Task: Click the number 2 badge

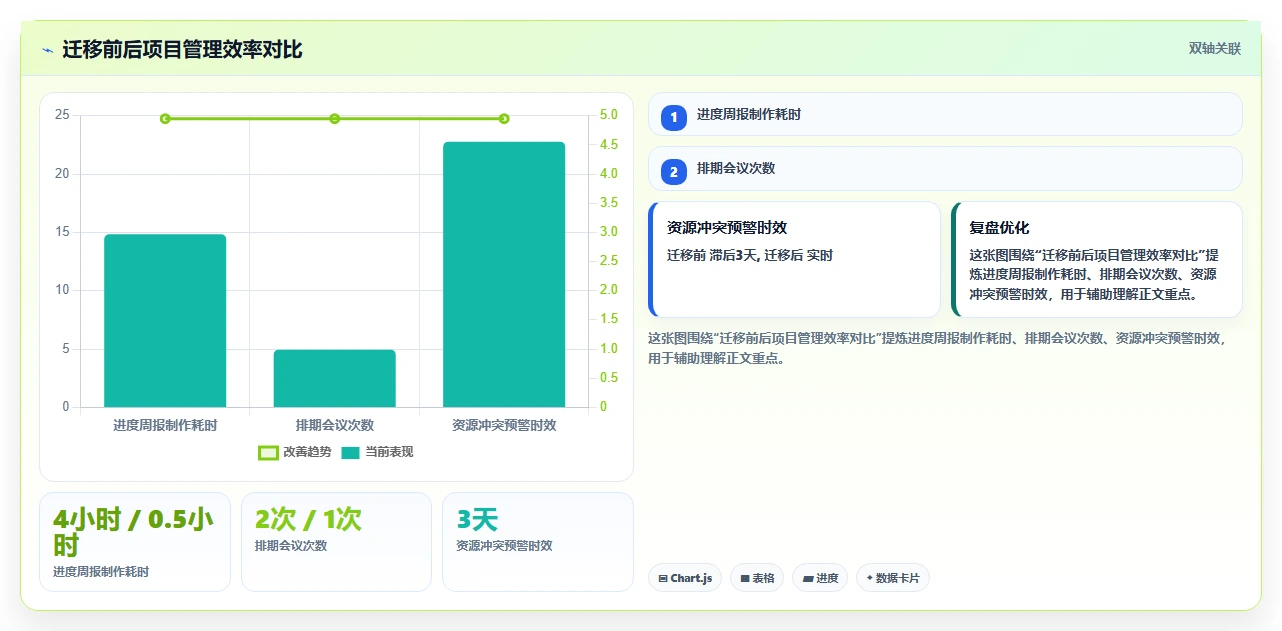Action: [x=673, y=172]
